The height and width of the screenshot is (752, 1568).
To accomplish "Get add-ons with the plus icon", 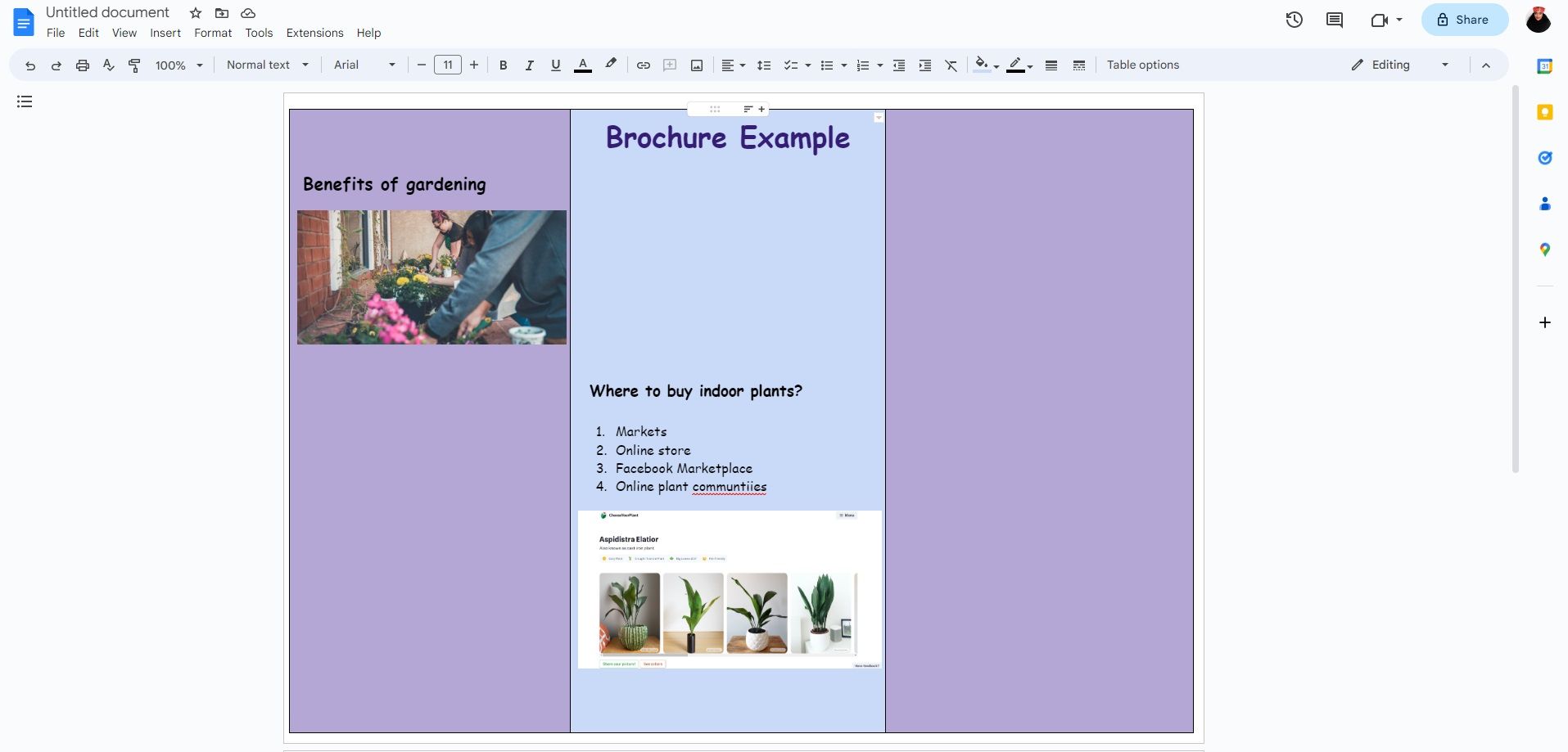I will [1545, 322].
